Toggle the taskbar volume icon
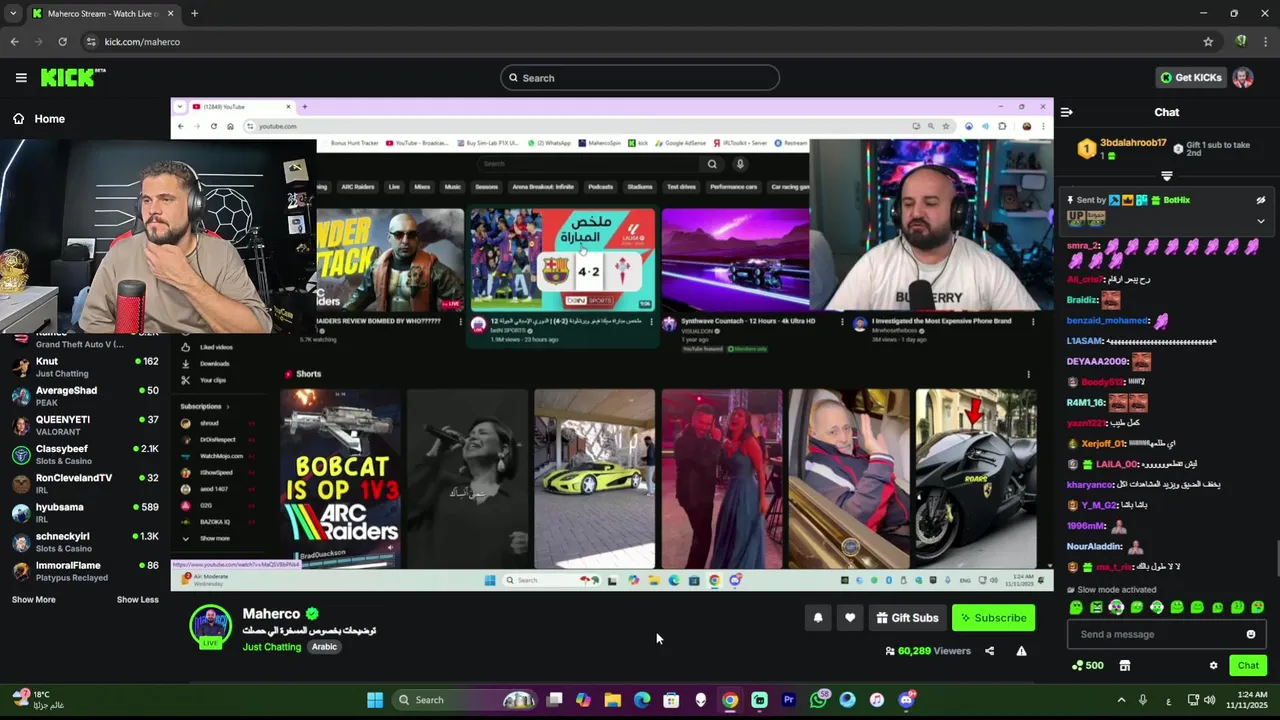1280x720 pixels. 1210,700
